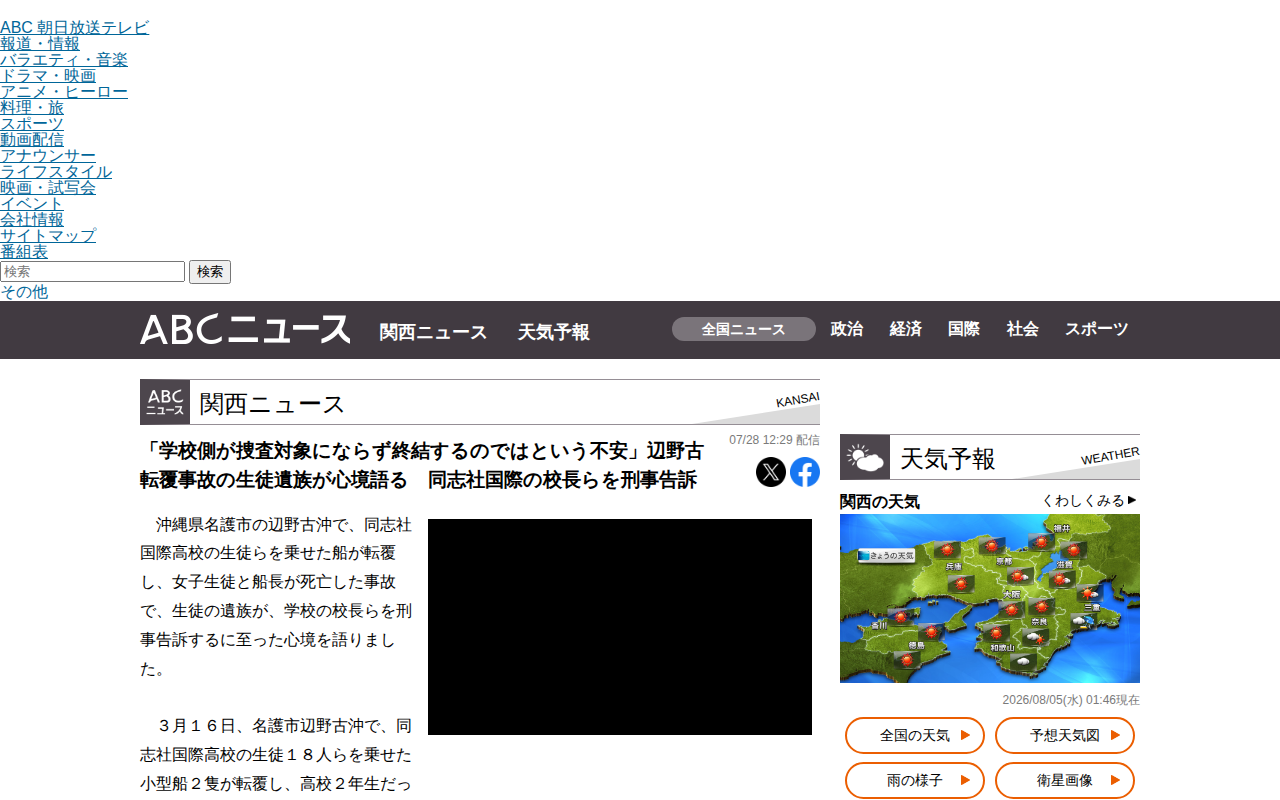Select the 政治 news category
Viewport: 1280px width, 800px height.
[847, 329]
